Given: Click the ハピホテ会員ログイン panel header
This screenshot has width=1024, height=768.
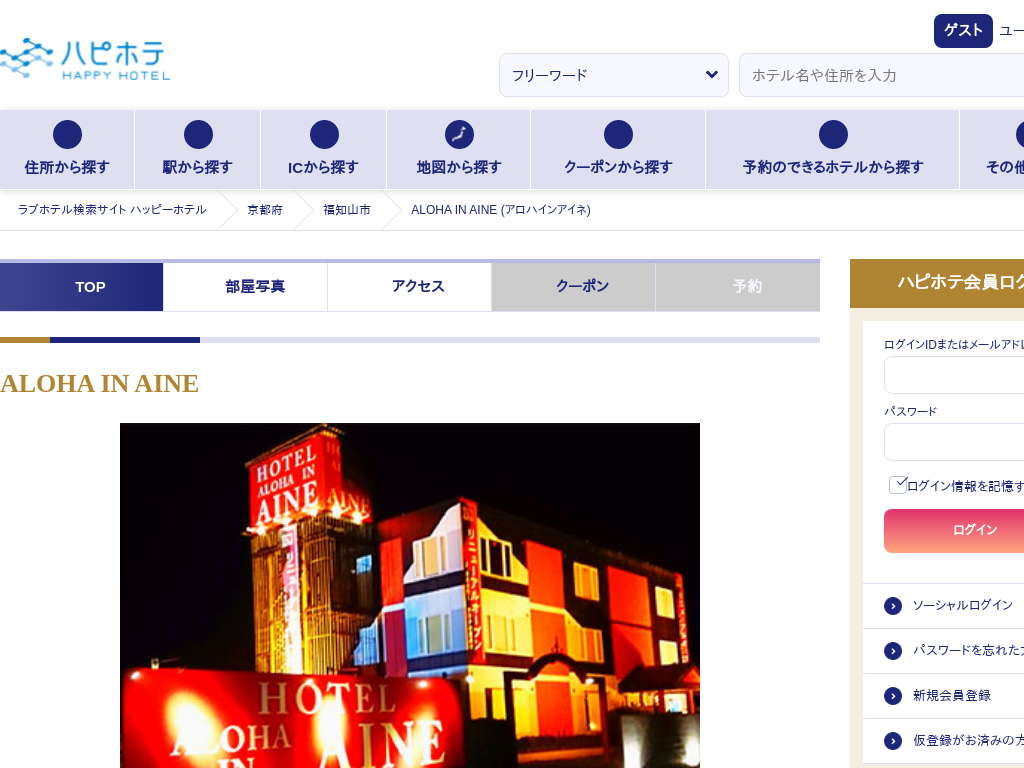Looking at the screenshot, I should point(937,283).
